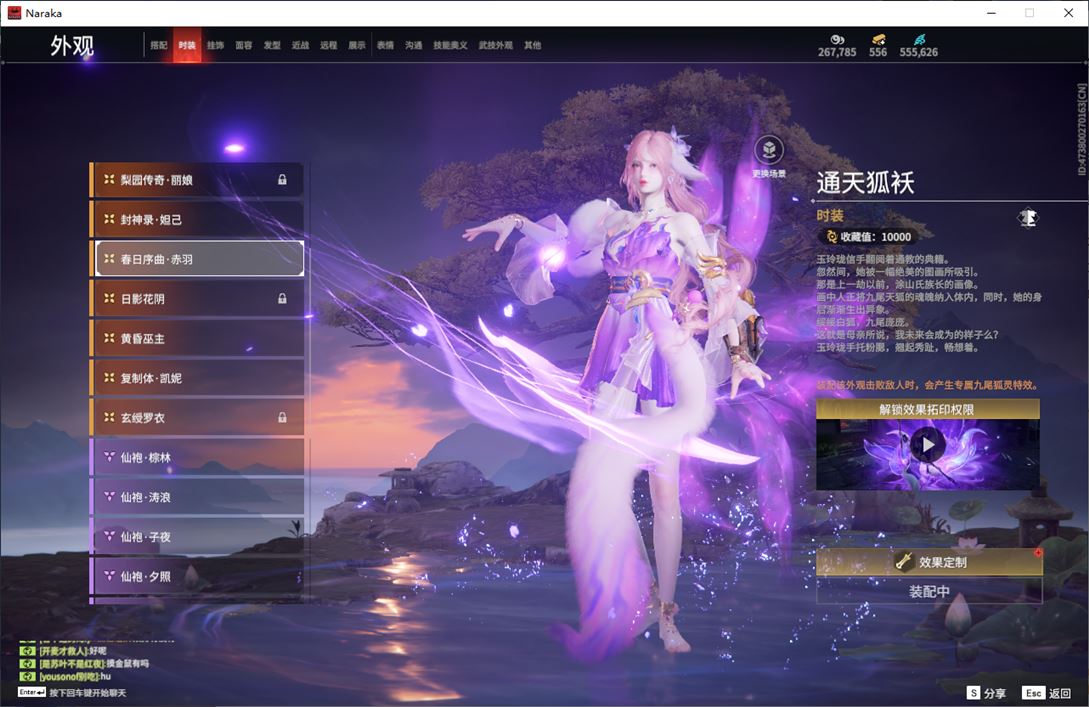Click the lock icon on 玄绫罗衣
This screenshot has height=707, width=1089.
[282, 417]
